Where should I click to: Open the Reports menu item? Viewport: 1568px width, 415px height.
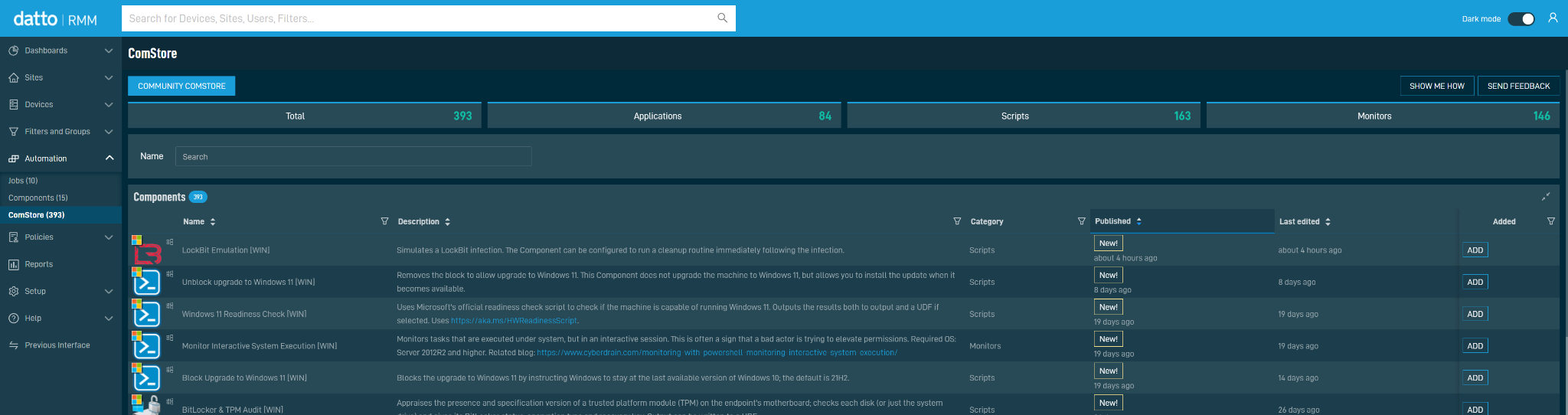tap(39, 264)
